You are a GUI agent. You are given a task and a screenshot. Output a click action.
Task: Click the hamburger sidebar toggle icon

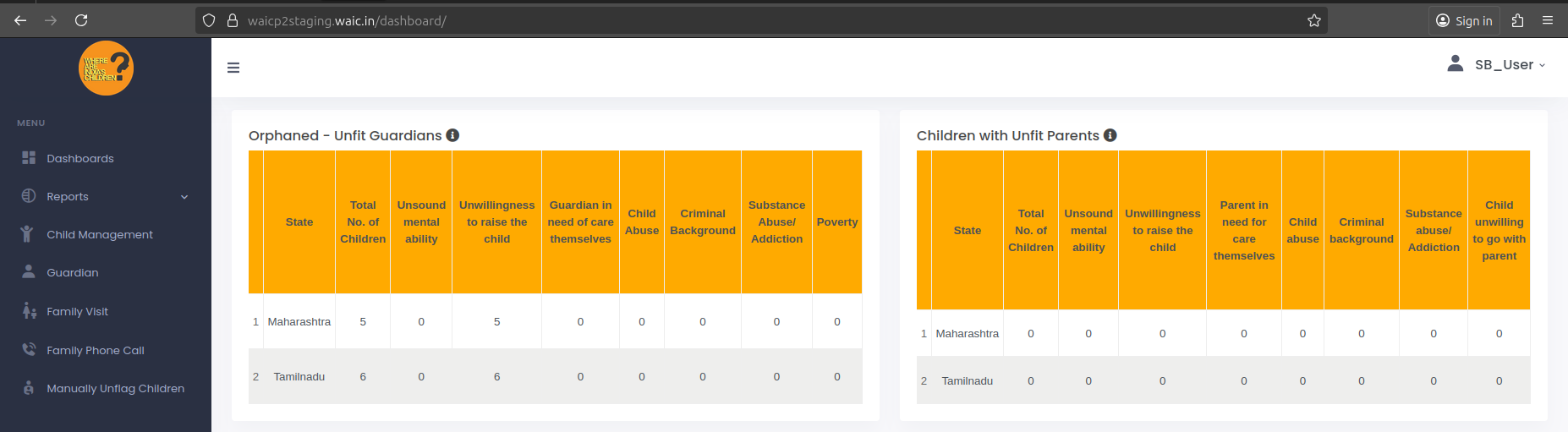point(233,68)
